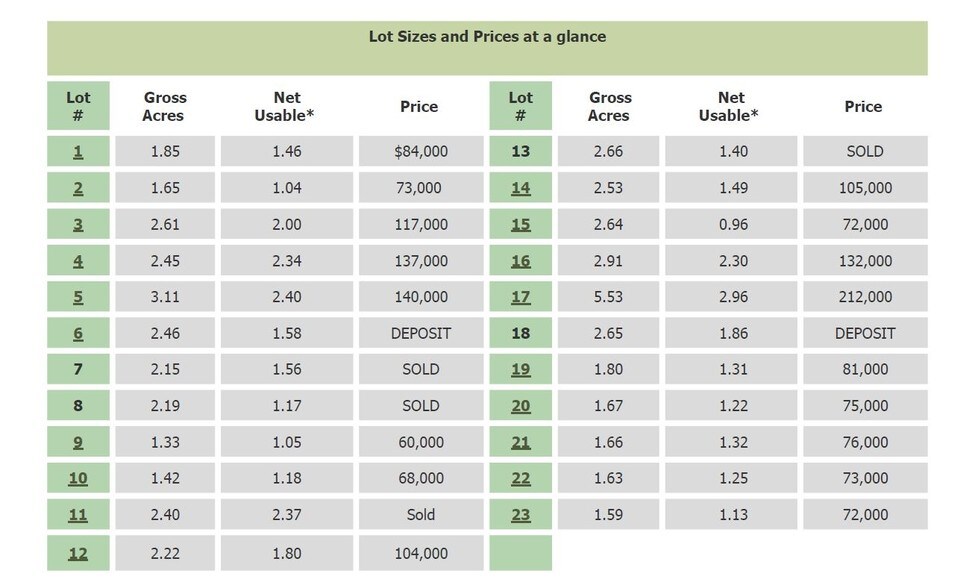Open the Lot 1 link
Viewport: 978px width, 588px height.
(78, 152)
